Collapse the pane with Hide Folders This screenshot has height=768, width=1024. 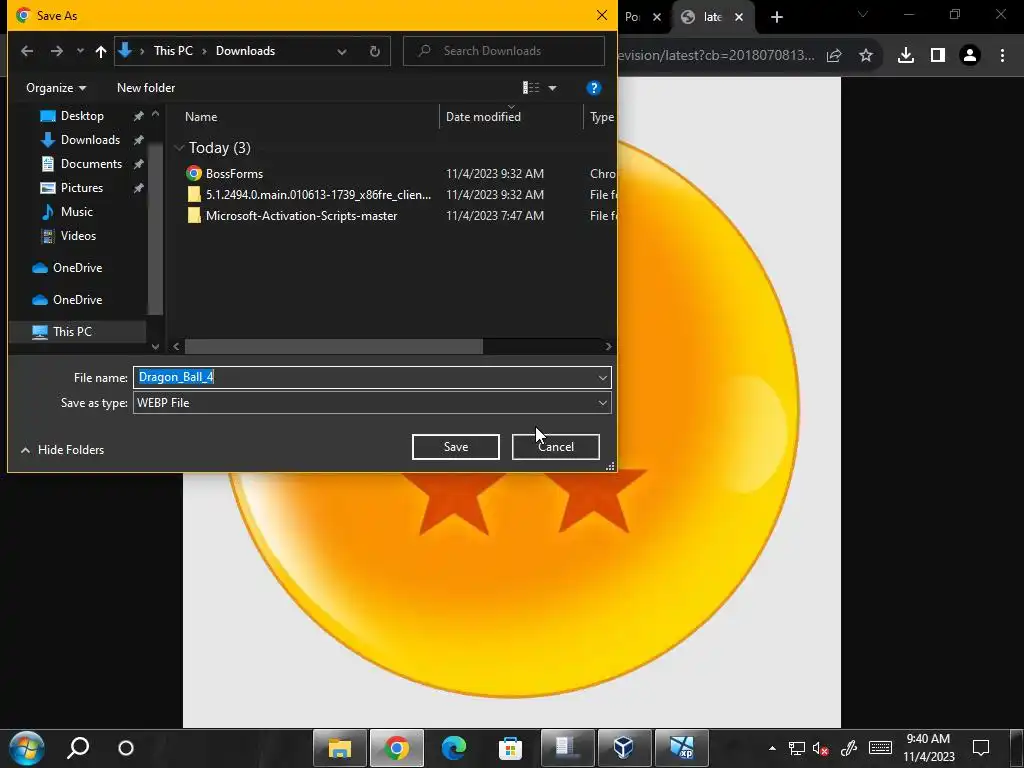pyautogui.click(x=63, y=450)
